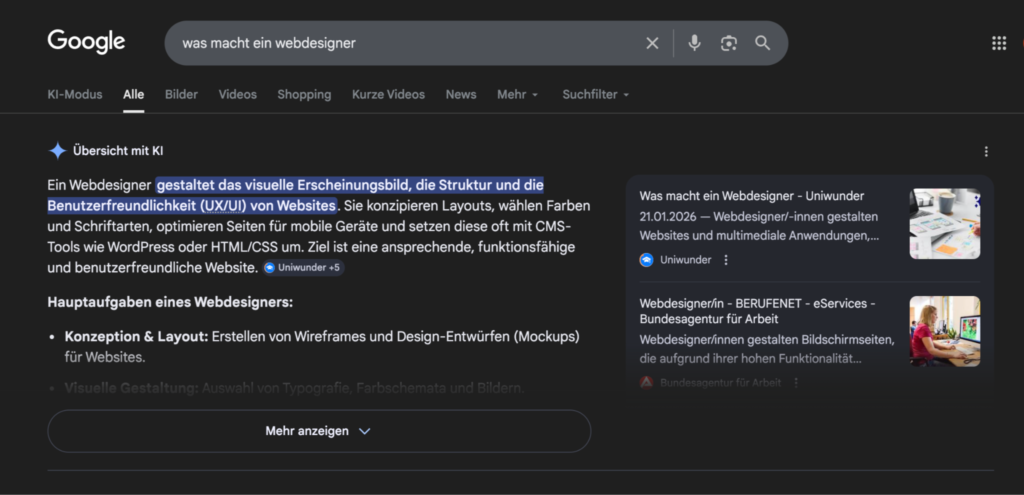This screenshot has height=495, width=1024.
Task: Expand the Mehr dropdown
Action: [518, 94]
